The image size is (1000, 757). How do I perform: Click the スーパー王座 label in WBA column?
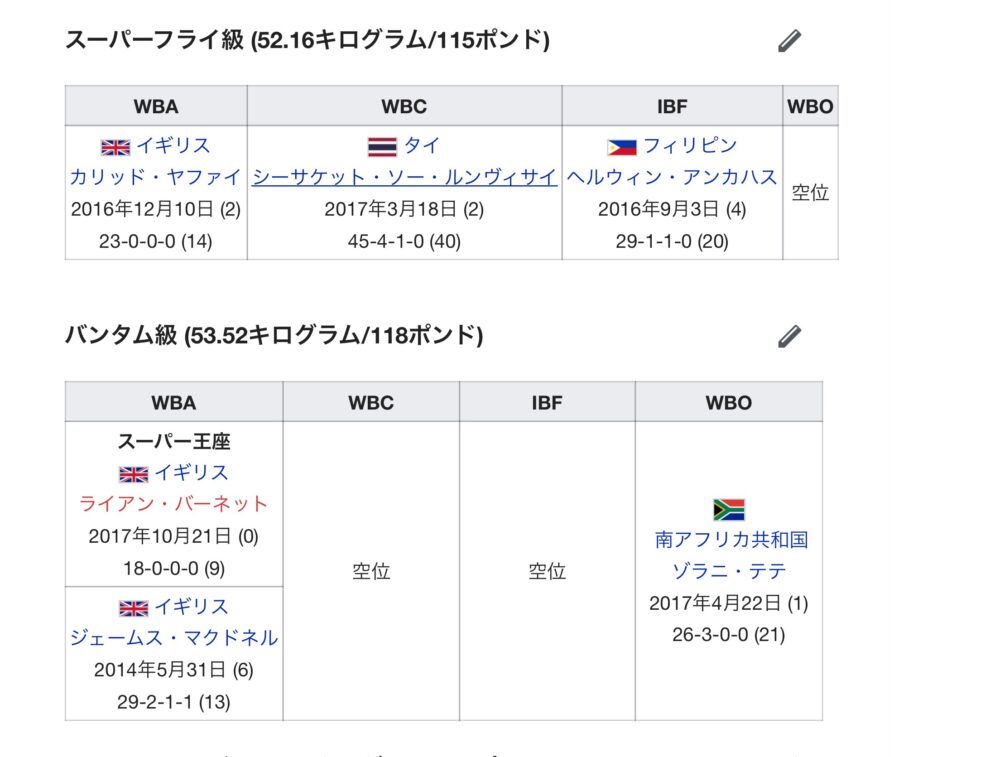click(x=174, y=442)
